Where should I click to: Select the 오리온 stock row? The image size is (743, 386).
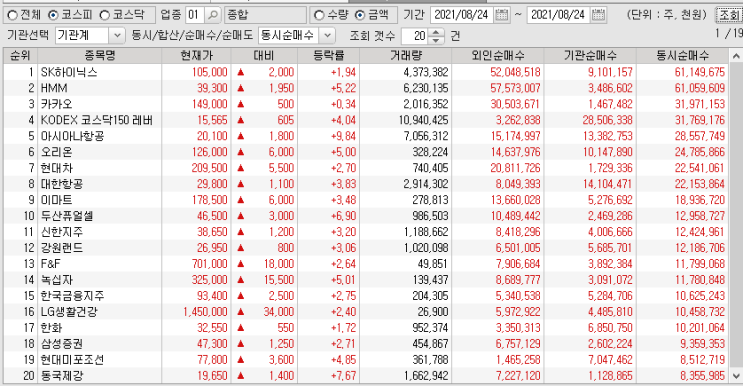[x=366, y=152]
